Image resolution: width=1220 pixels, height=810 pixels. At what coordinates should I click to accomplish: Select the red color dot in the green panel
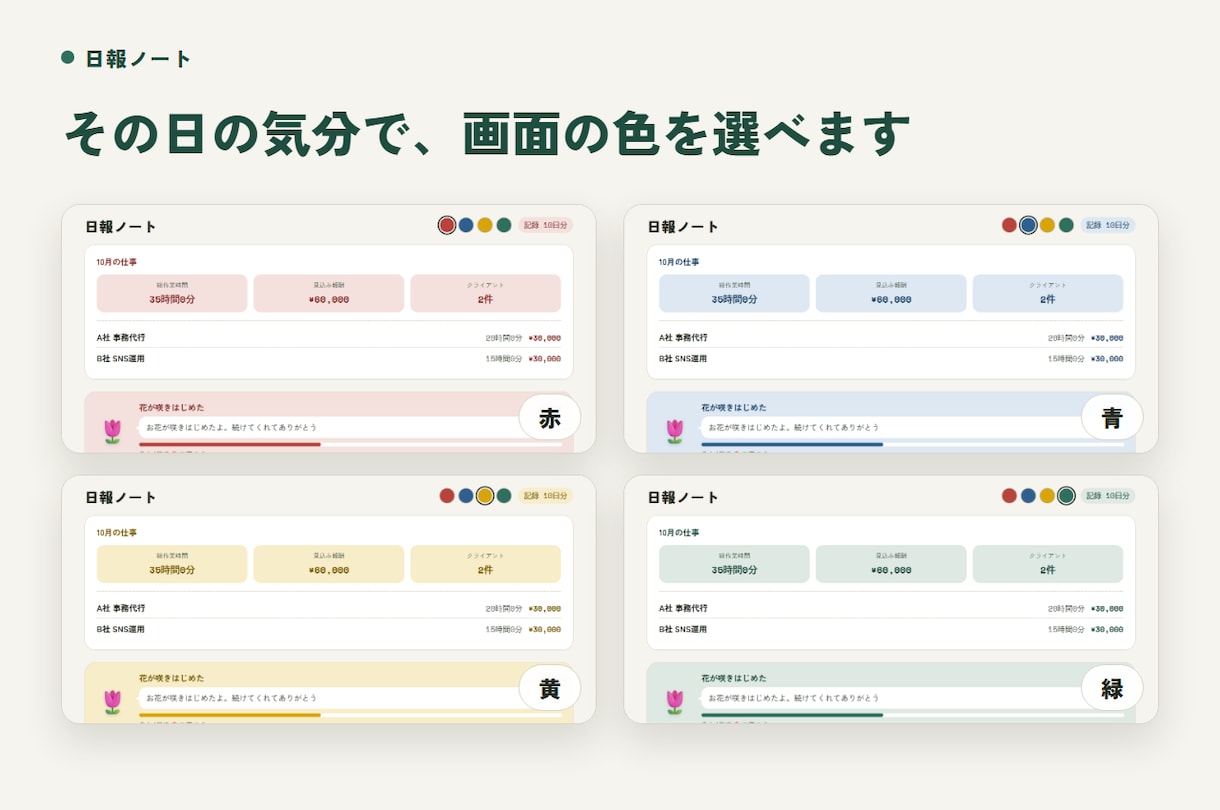[1009, 495]
